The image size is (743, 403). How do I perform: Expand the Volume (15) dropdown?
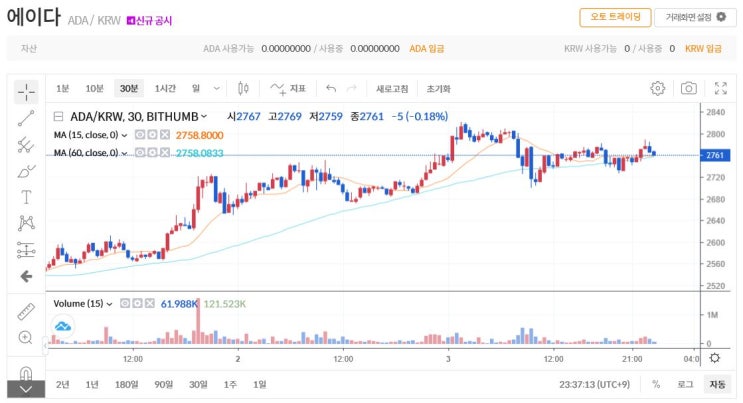(109, 304)
